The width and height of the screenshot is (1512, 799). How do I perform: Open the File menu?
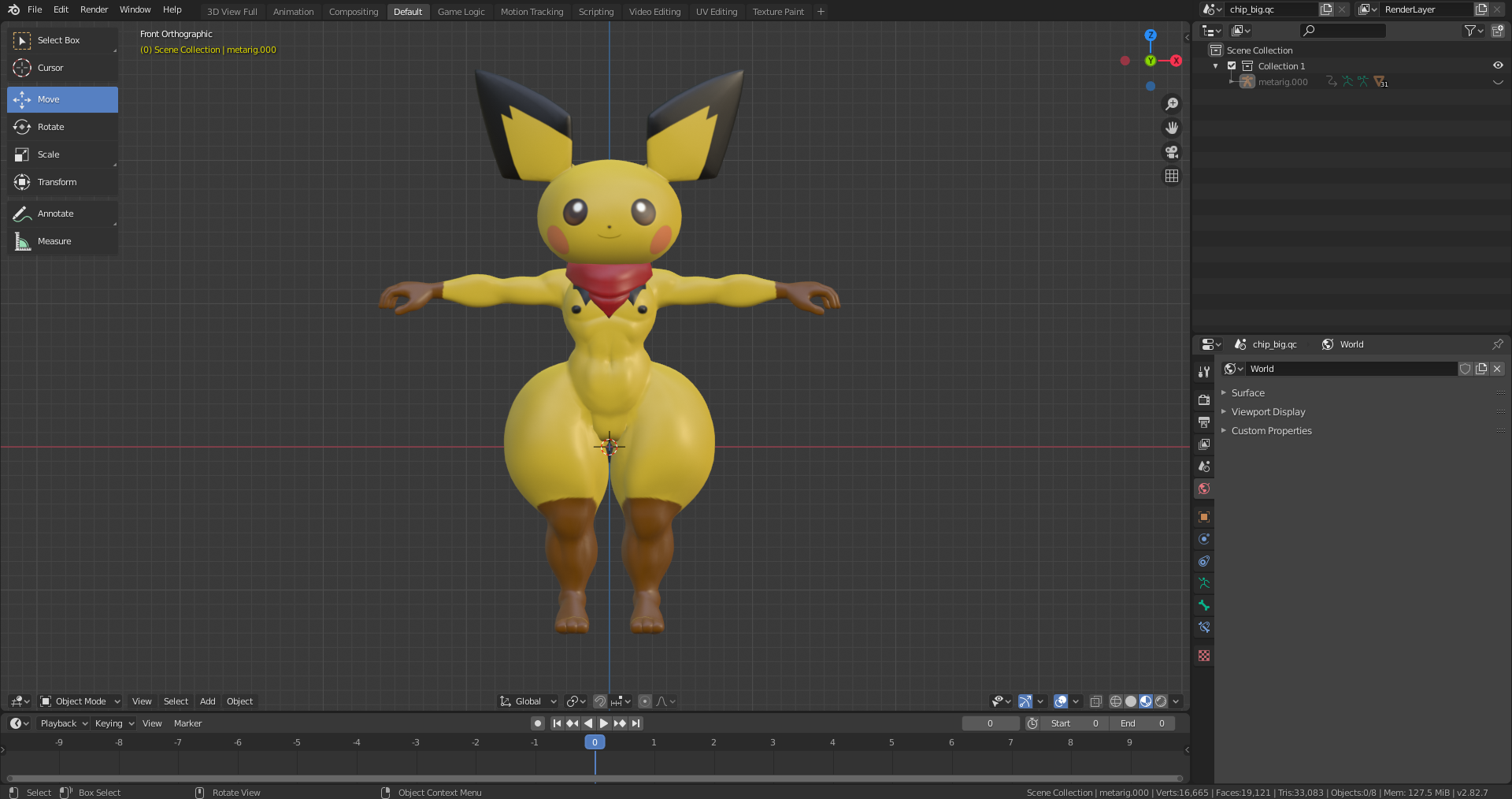[35, 9]
